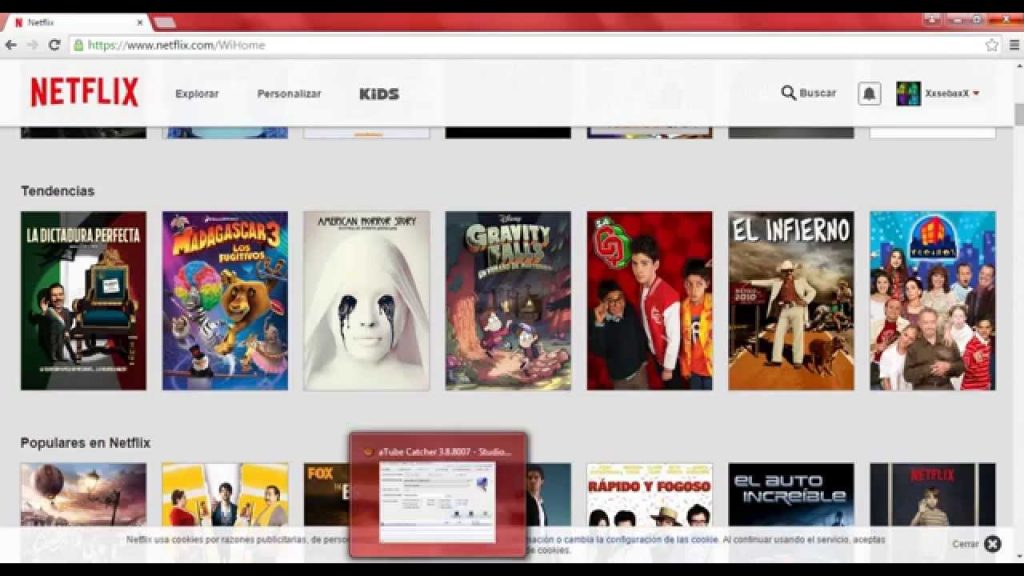Open the American Horror Story poster
The height and width of the screenshot is (576, 1024).
click(x=366, y=300)
